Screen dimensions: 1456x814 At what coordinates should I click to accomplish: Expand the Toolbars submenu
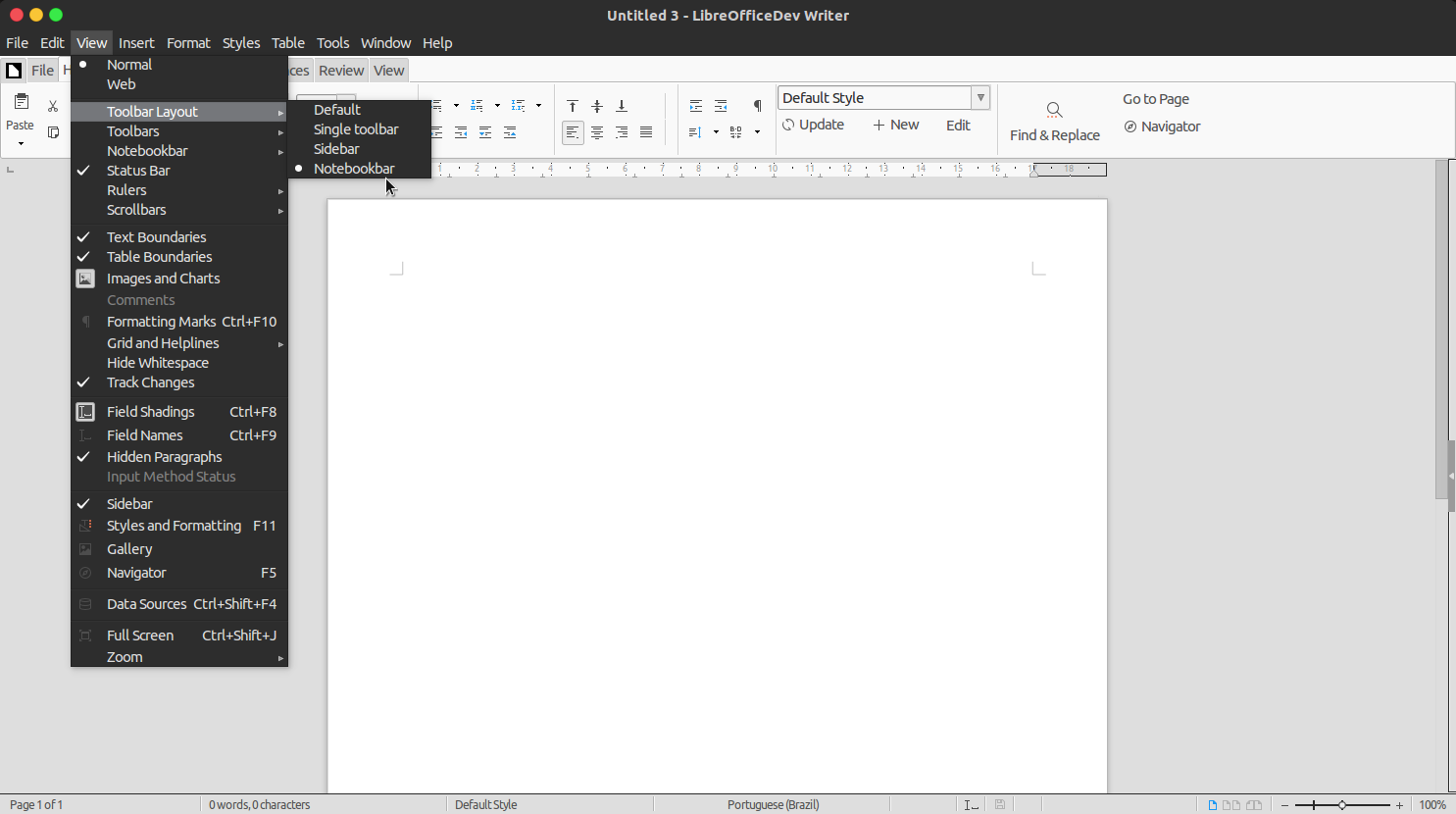coord(133,130)
